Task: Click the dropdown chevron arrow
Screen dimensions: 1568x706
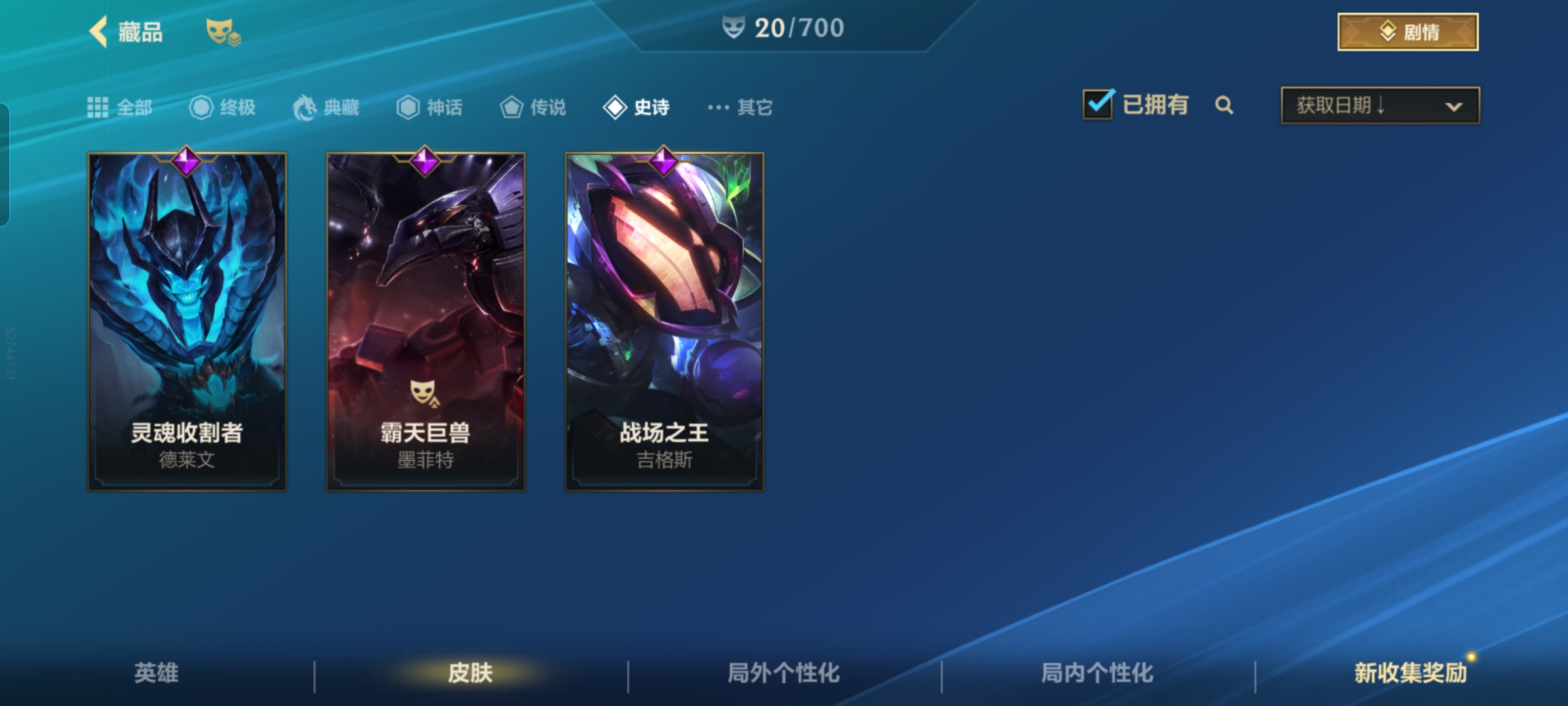Action: coord(1454,107)
